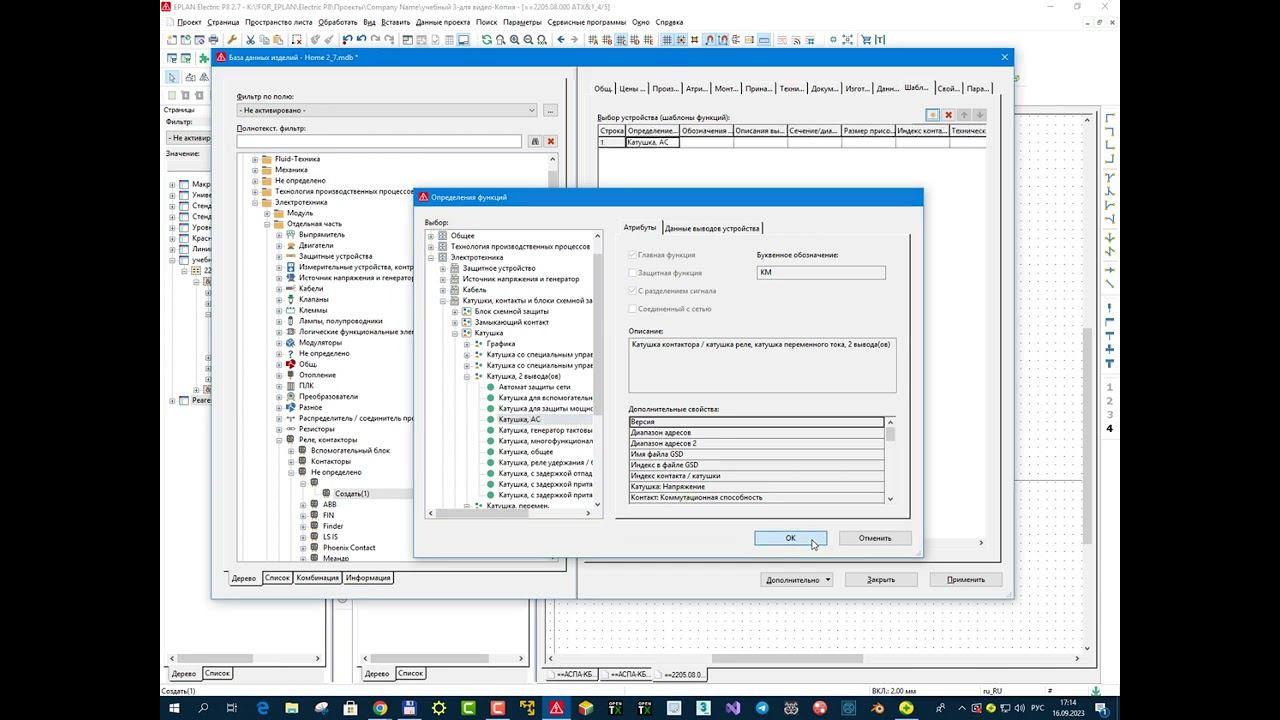This screenshot has width=1280, height=720.
Task: Click the shopping cart toolbar icon
Action: pyautogui.click(x=865, y=40)
